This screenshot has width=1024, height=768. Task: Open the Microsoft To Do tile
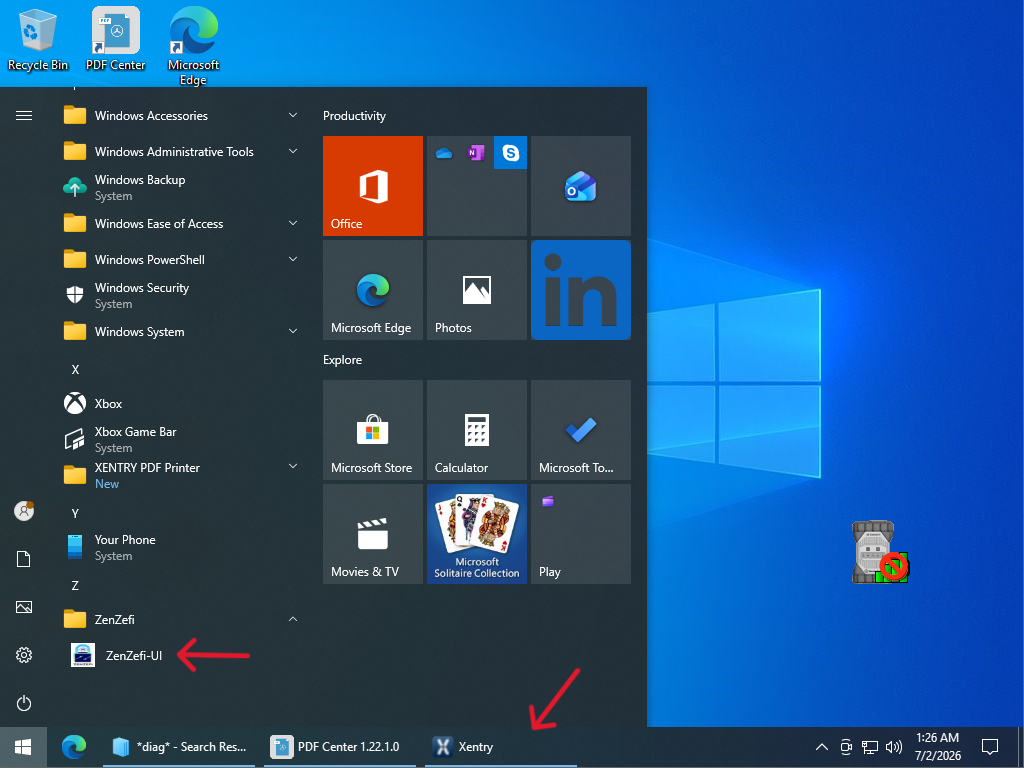[x=581, y=430]
